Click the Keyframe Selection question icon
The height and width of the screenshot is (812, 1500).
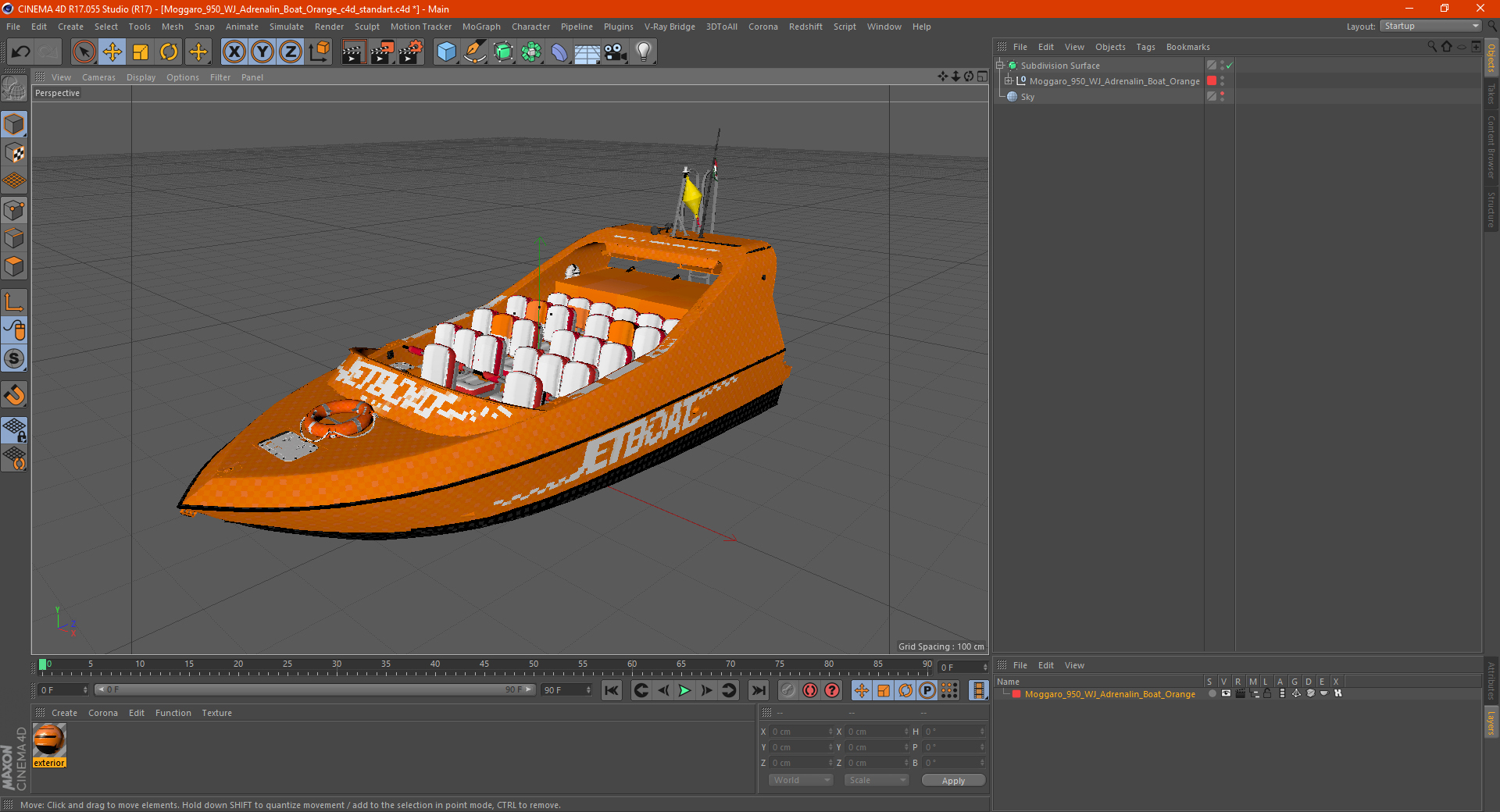tap(832, 690)
